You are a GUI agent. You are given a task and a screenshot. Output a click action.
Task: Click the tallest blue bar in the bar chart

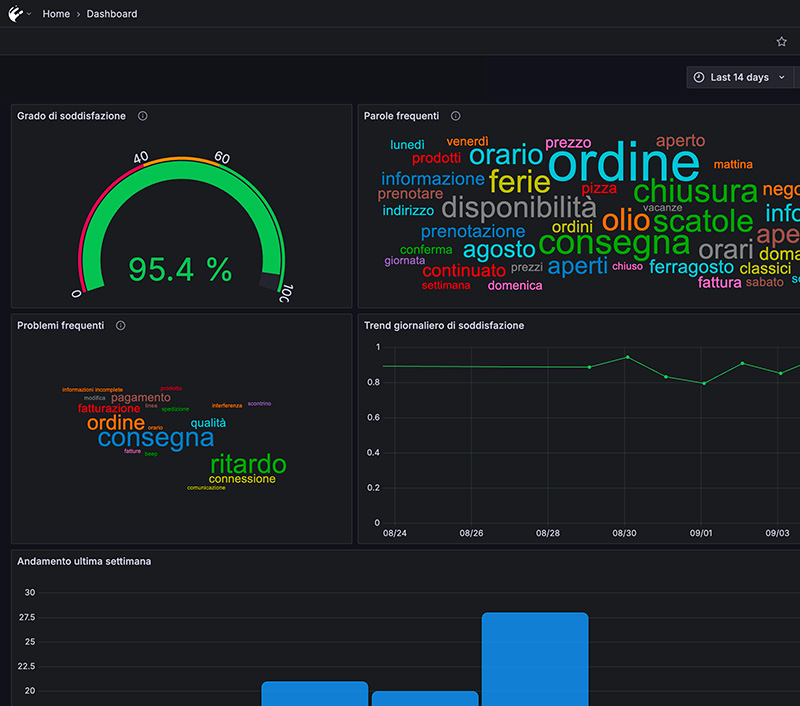(534, 658)
